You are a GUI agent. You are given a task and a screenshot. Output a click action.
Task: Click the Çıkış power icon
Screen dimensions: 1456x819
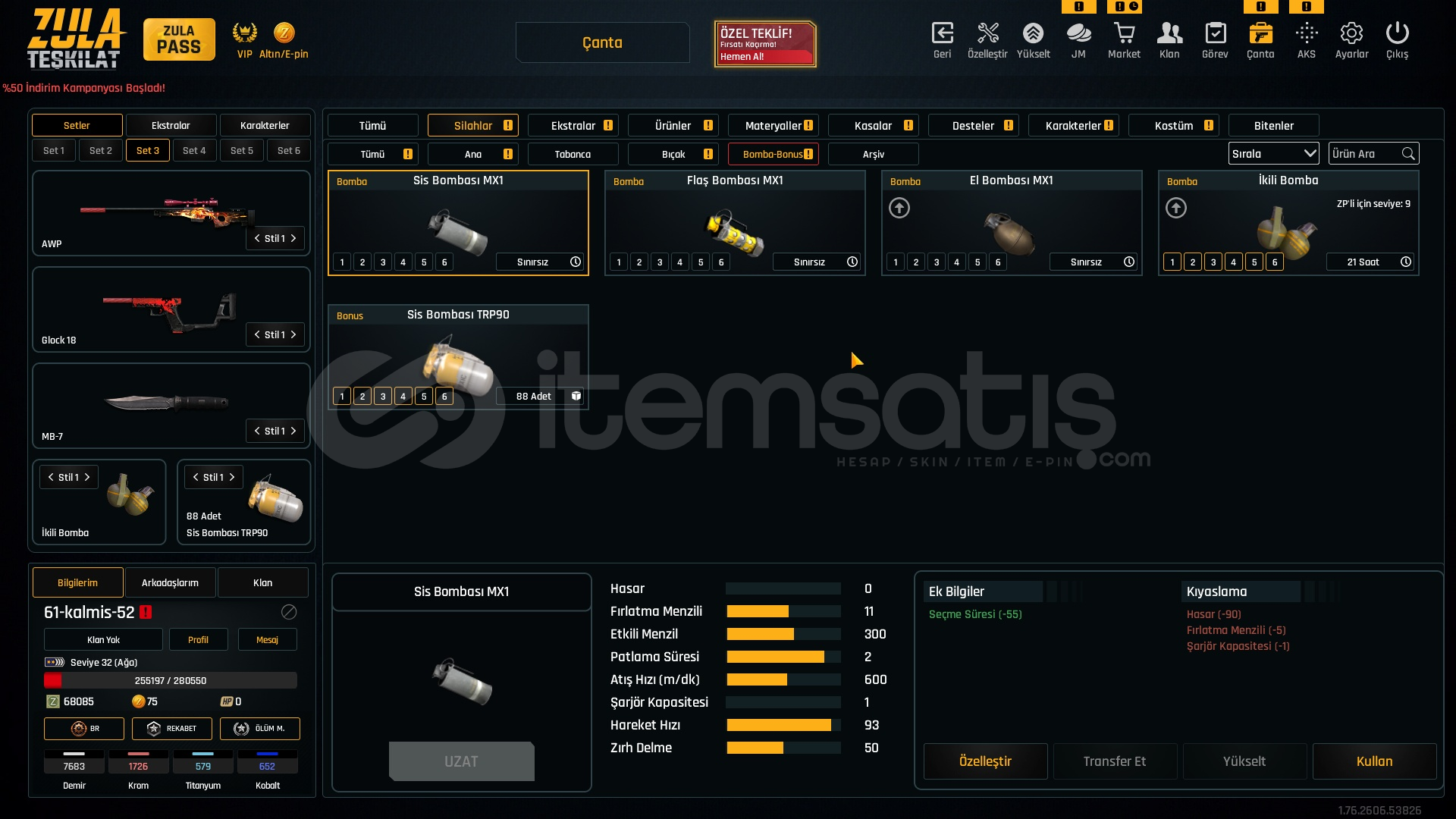pyautogui.click(x=1397, y=33)
